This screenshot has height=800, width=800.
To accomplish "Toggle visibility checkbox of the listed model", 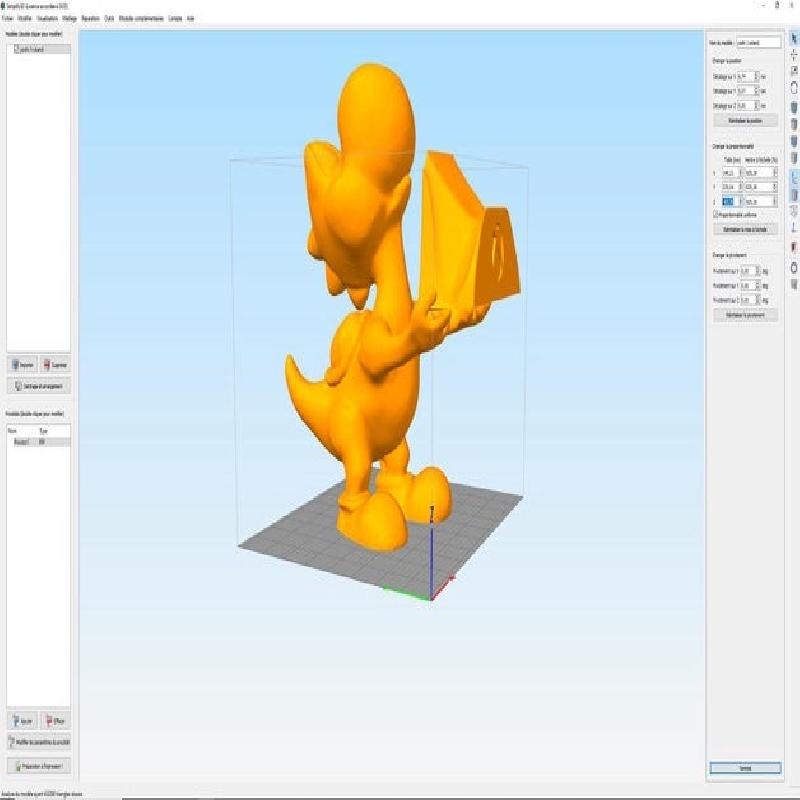I will 17,49.
